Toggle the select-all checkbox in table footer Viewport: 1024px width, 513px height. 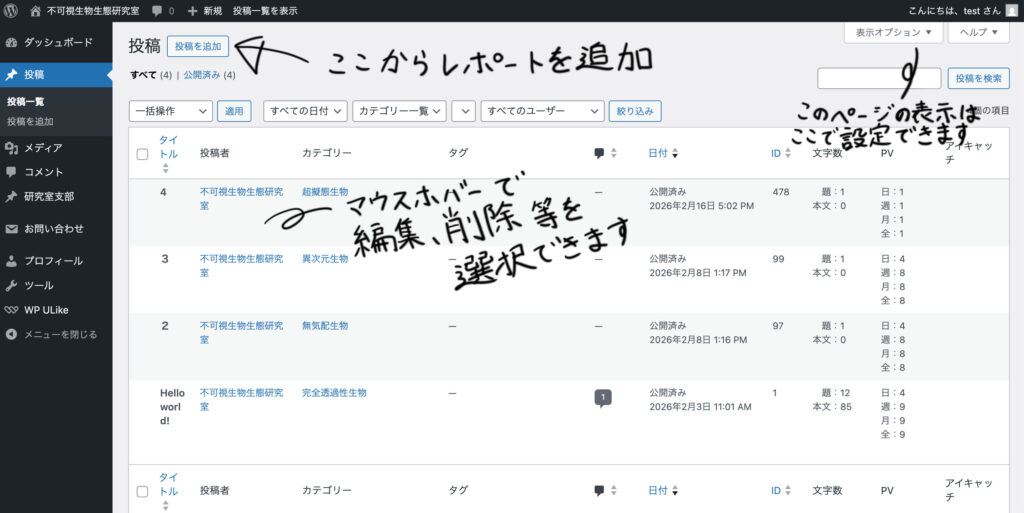(142, 491)
